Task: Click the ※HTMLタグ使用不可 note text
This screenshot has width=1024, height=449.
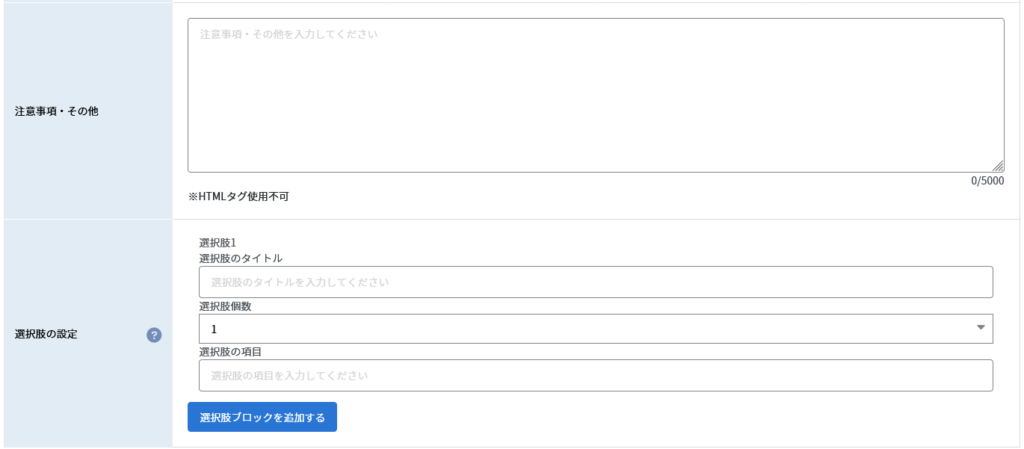Action: (x=238, y=196)
